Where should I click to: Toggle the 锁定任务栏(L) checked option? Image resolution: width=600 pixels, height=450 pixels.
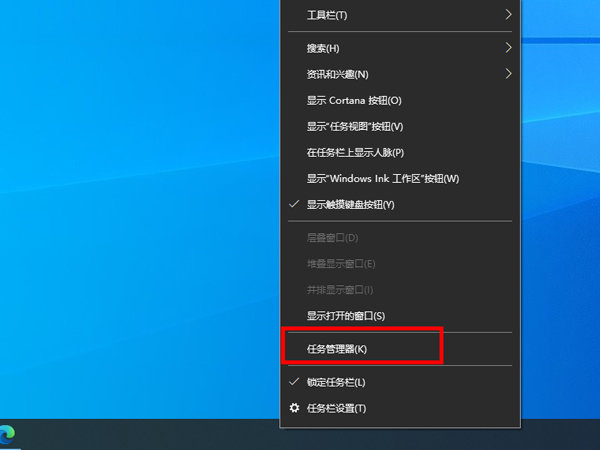(x=336, y=382)
